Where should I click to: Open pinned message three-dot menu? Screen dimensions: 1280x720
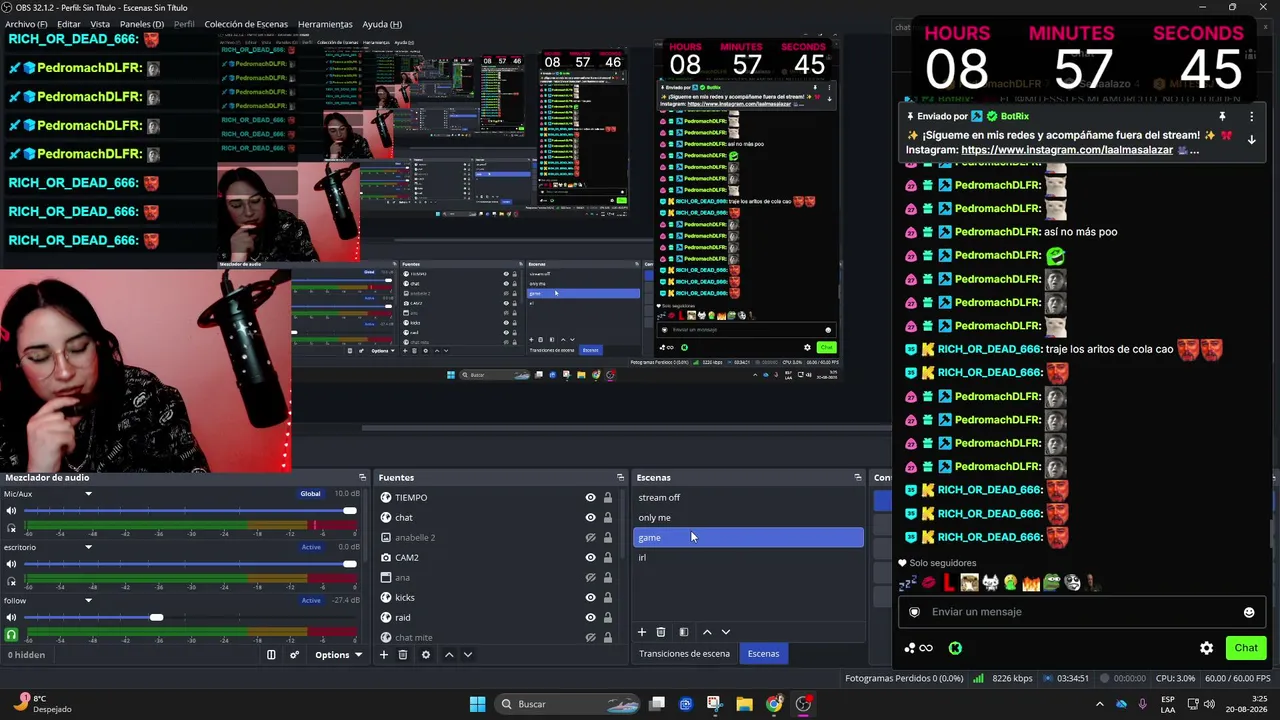tap(1251, 117)
